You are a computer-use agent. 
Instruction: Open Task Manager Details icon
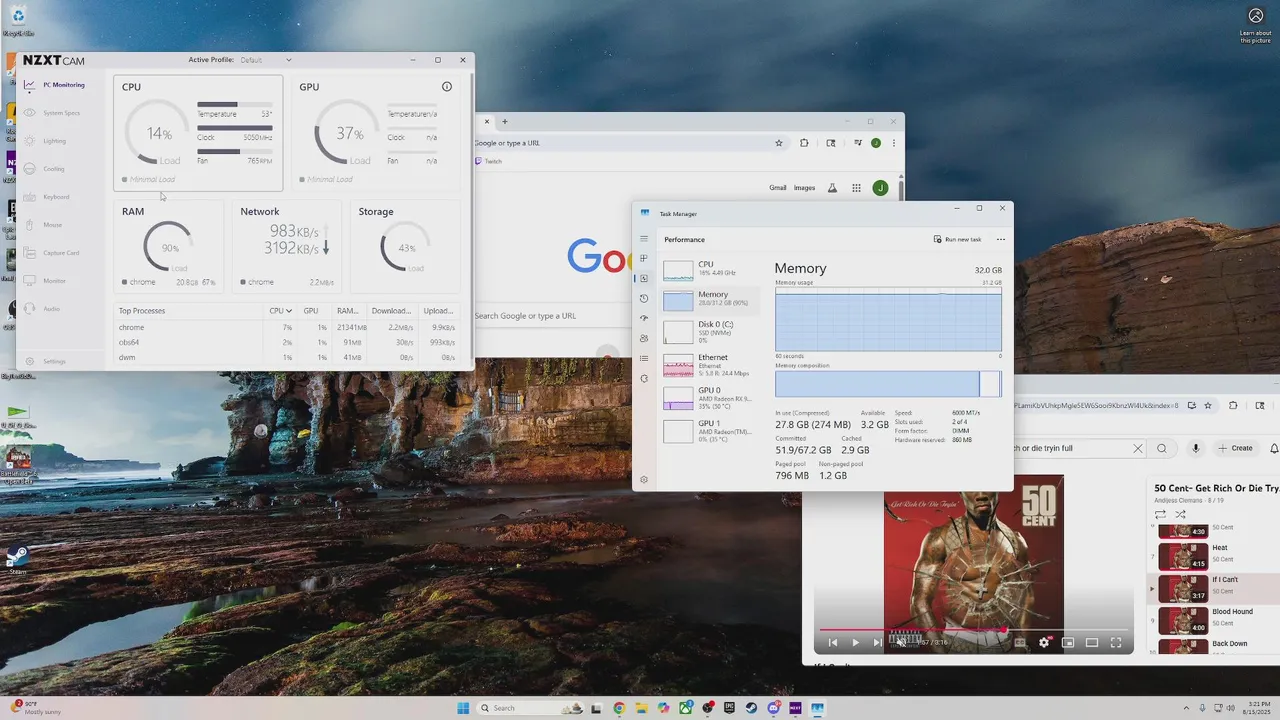644,358
